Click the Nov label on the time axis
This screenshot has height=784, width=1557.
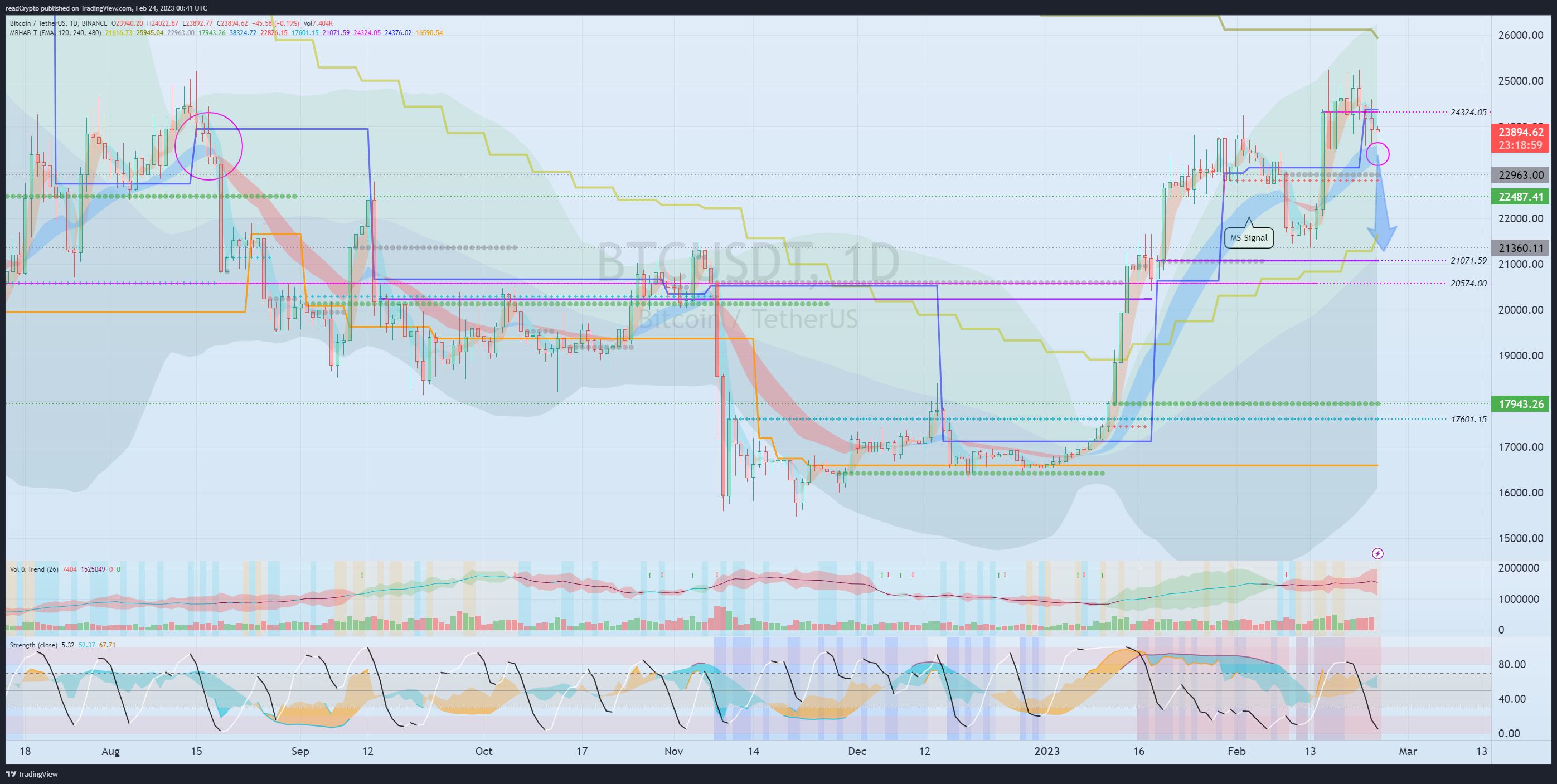pyautogui.click(x=673, y=751)
